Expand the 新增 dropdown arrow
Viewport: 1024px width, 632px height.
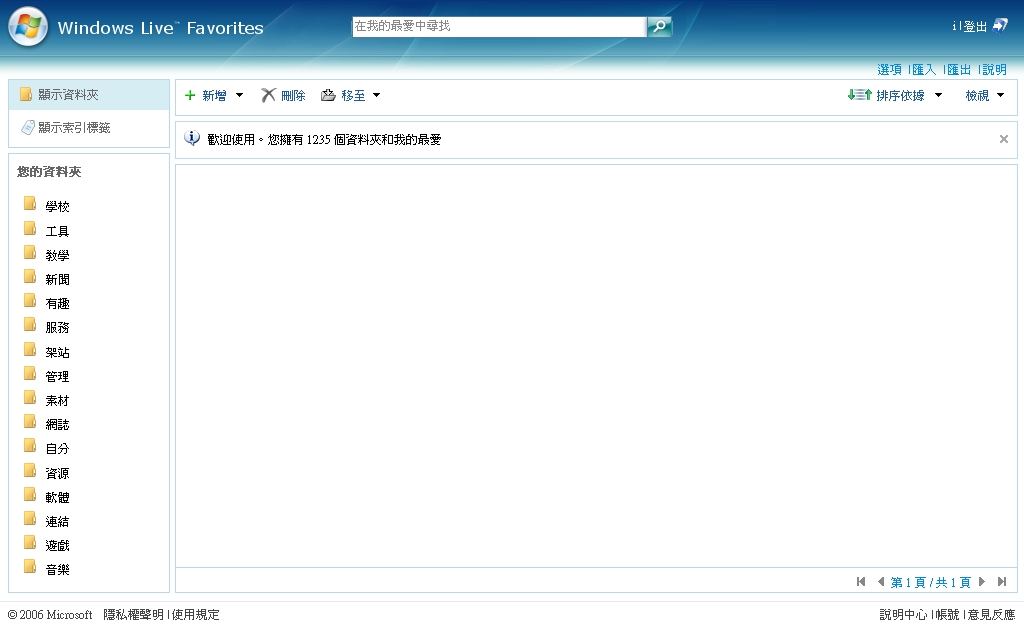coord(240,95)
